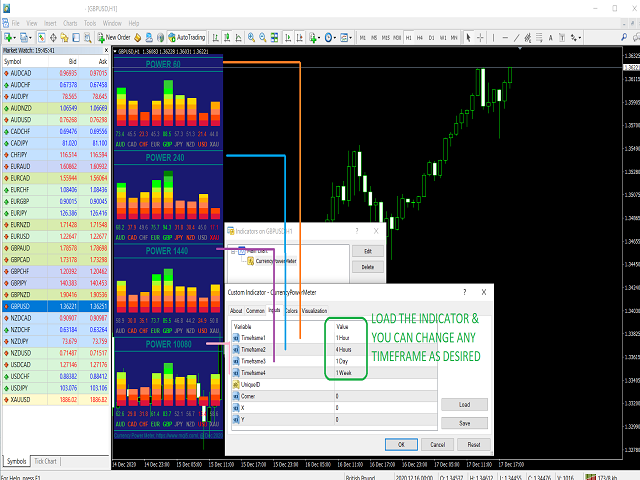640x480 pixels.
Task: Switch to the Visualization tab
Action: coord(314,311)
